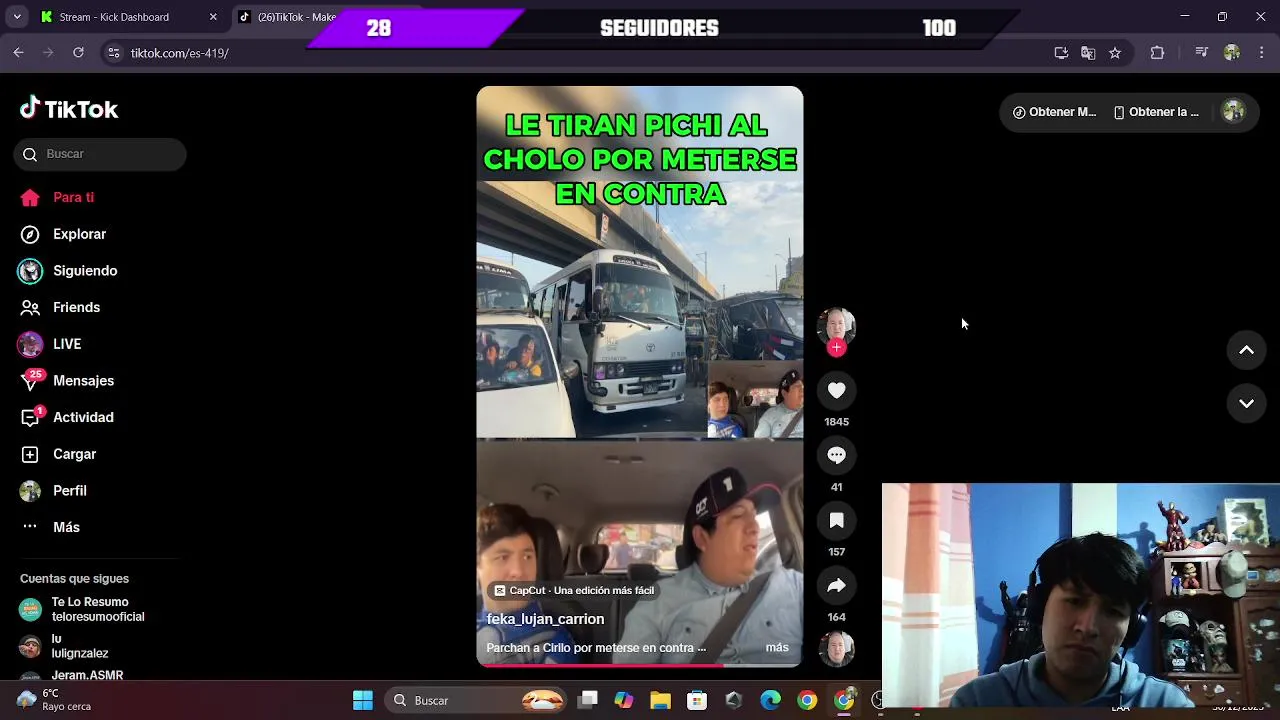The image size is (1280, 720).
Task: Open TikTok profile avatar top right
Action: coord(1234,112)
